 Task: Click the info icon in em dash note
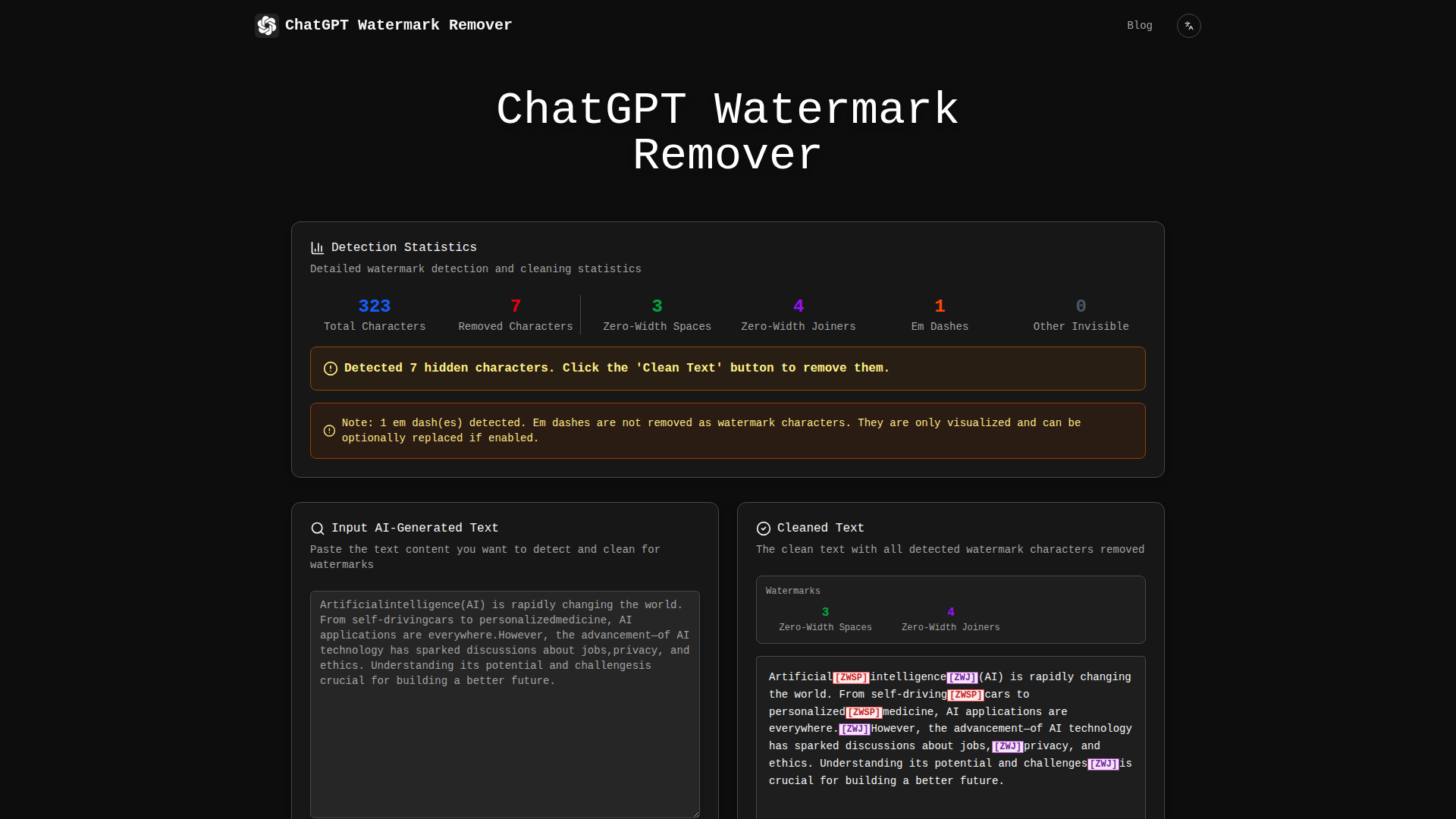[x=329, y=431]
